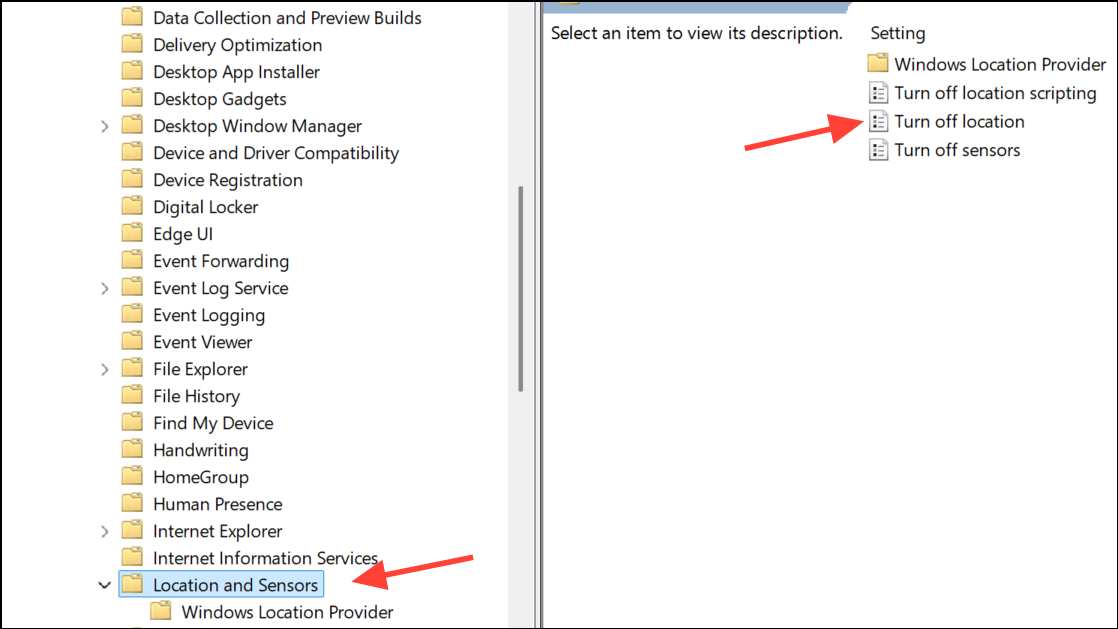Click the Turn off sensors policy icon
Image resolution: width=1118 pixels, height=629 pixels.
click(x=878, y=150)
